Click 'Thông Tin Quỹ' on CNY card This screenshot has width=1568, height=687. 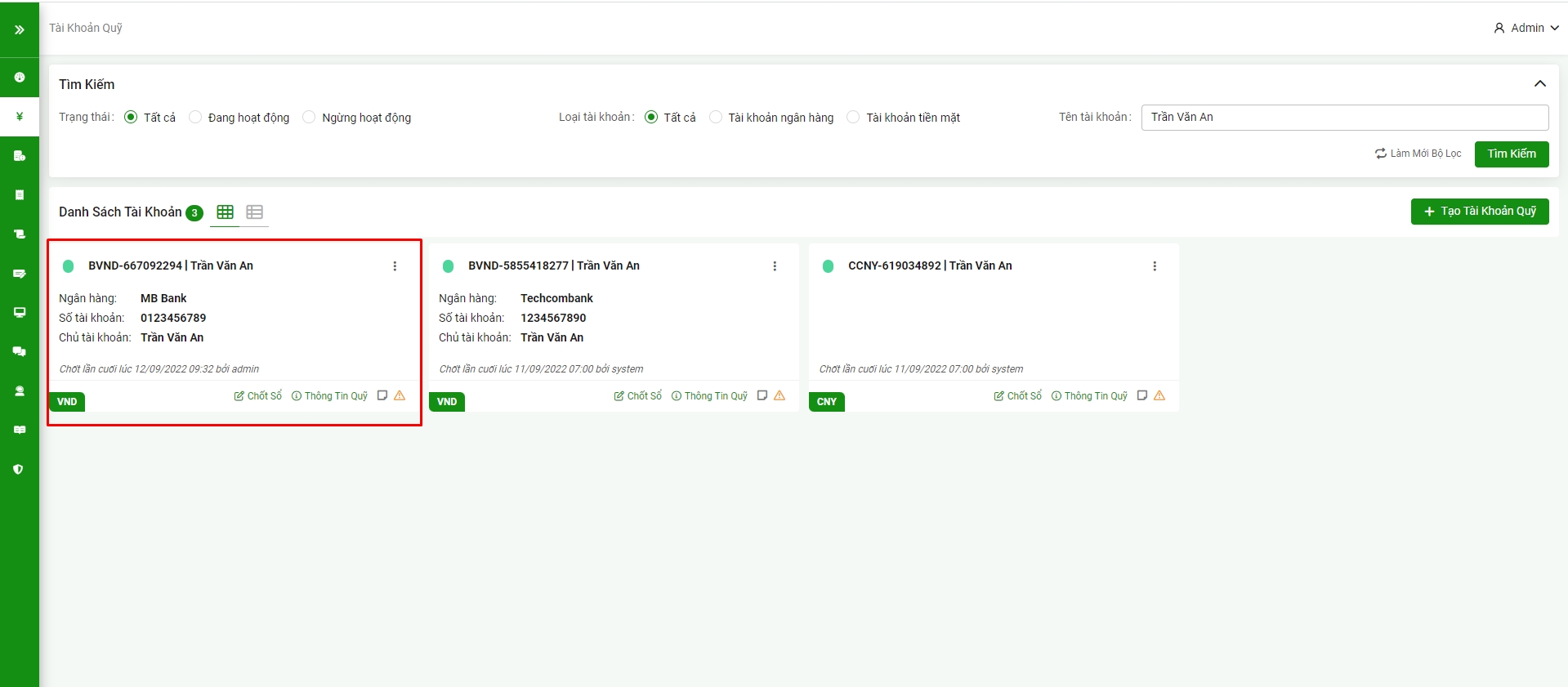click(1089, 396)
